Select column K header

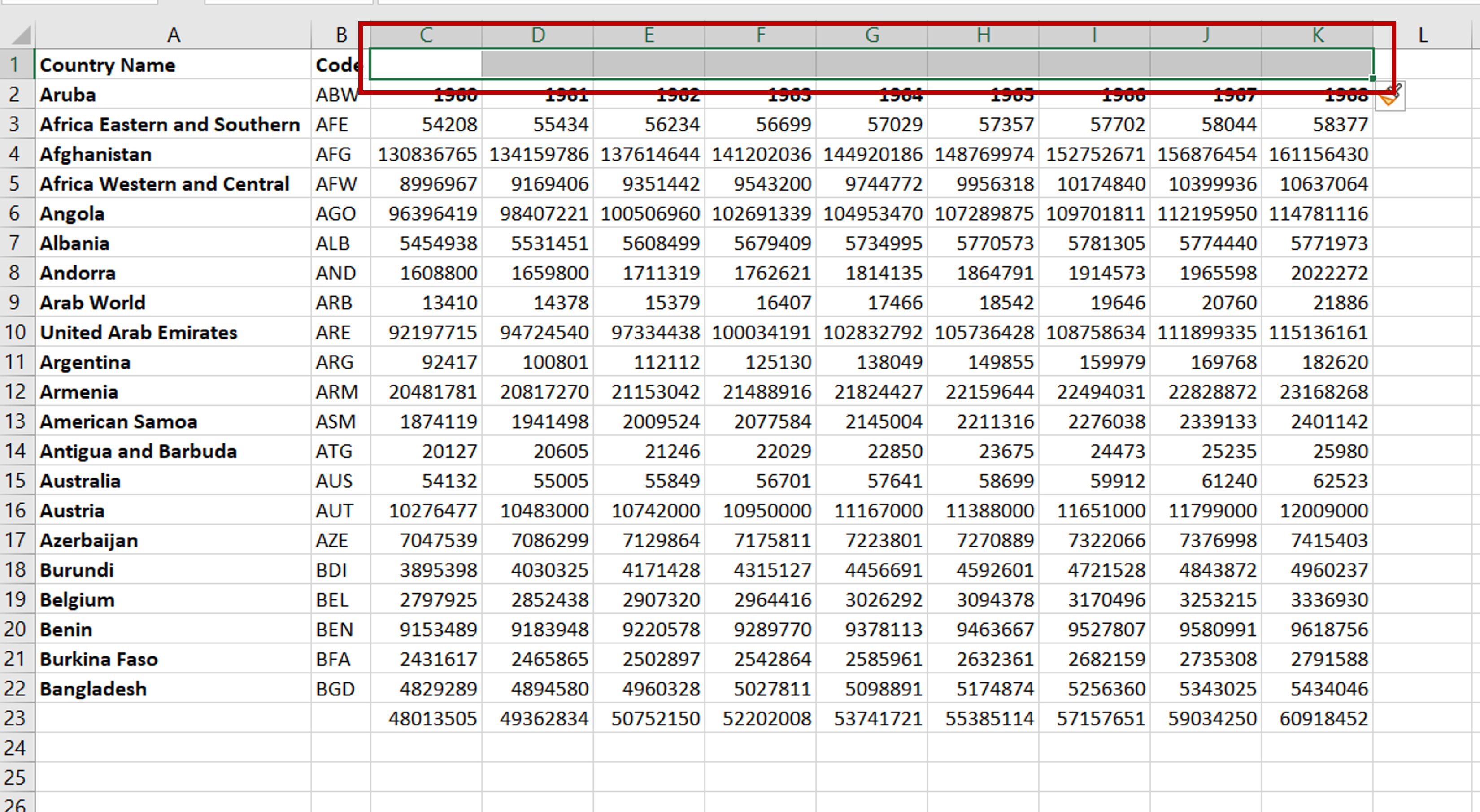click(1317, 35)
